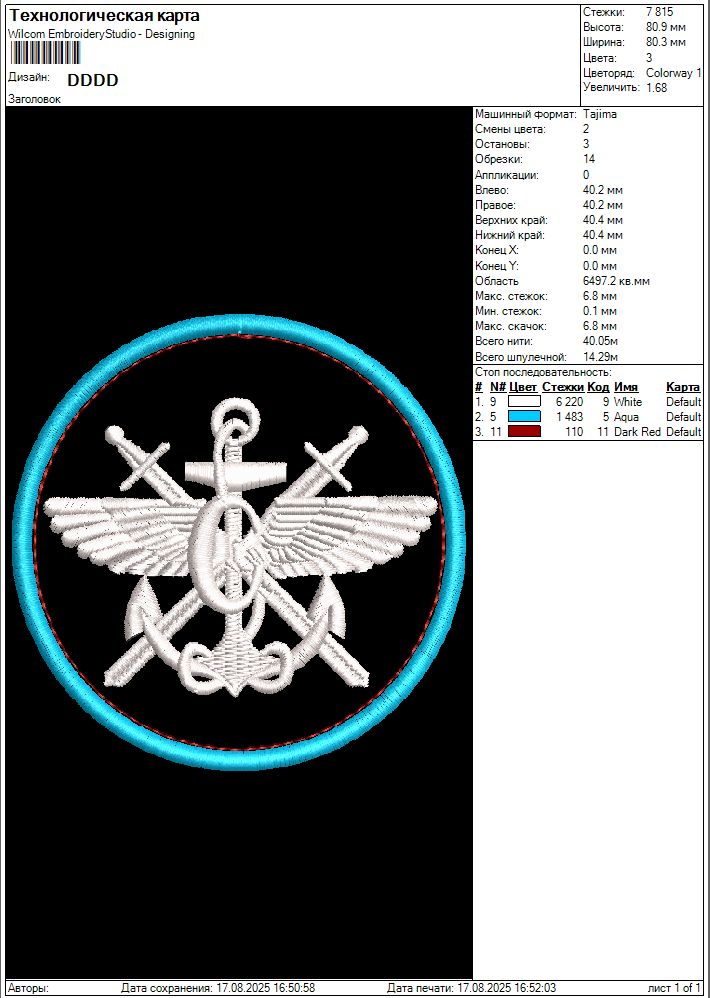
Task: Click the 'лист 1 of 1' page indicator
Action: pyautogui.click(x=674, y=988)
